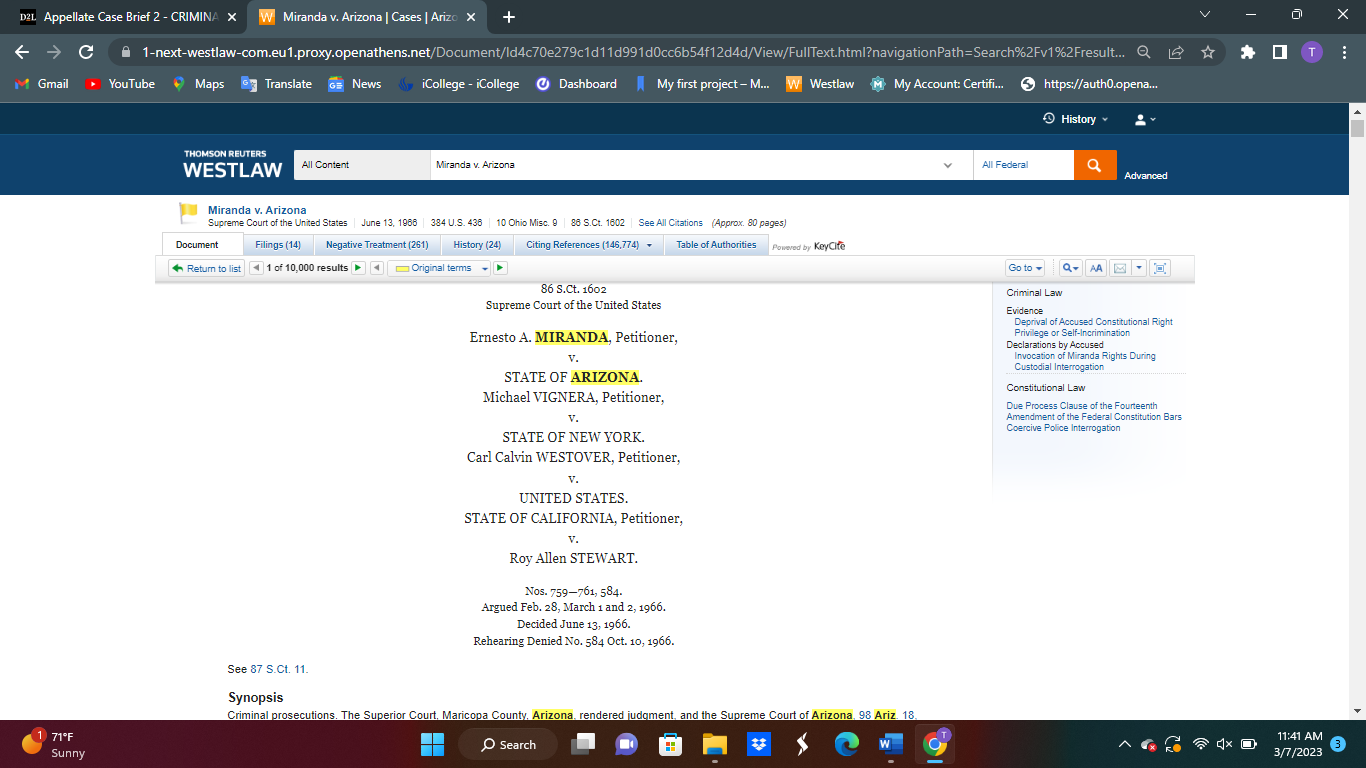Open the Negative Treatment (261) tab
Image resolution: width=1366 pixels, height=768 pixels.
378,244
